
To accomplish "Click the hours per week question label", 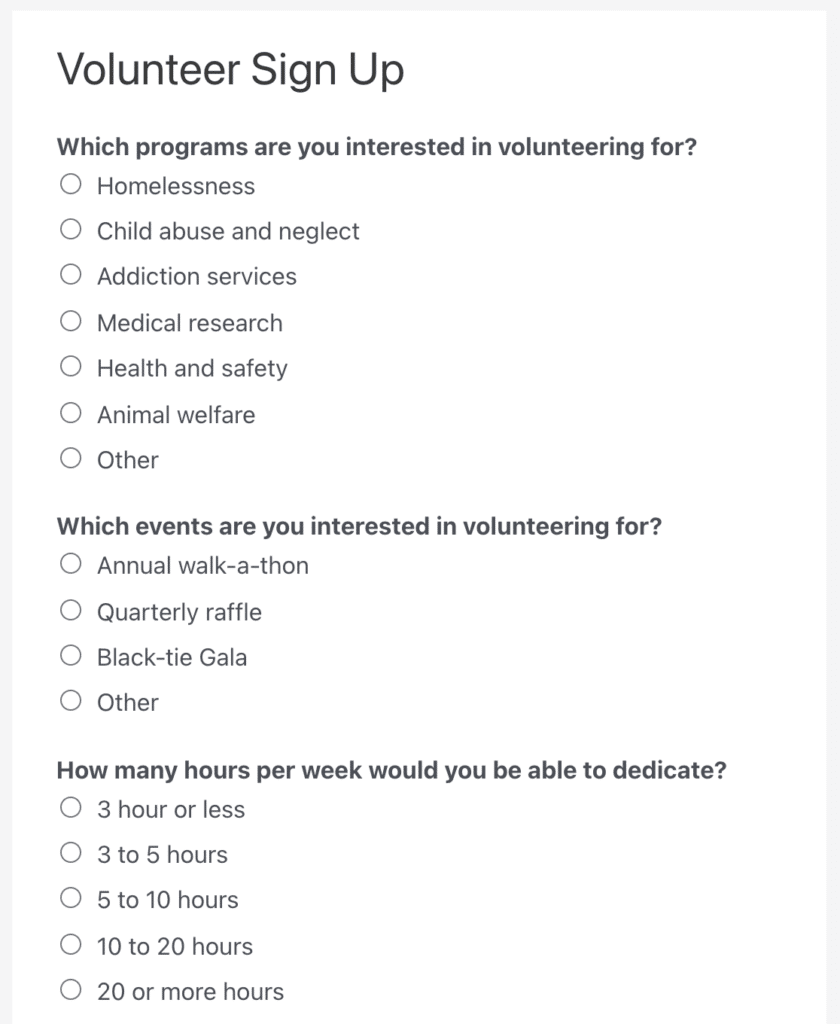I will (391, 770).
